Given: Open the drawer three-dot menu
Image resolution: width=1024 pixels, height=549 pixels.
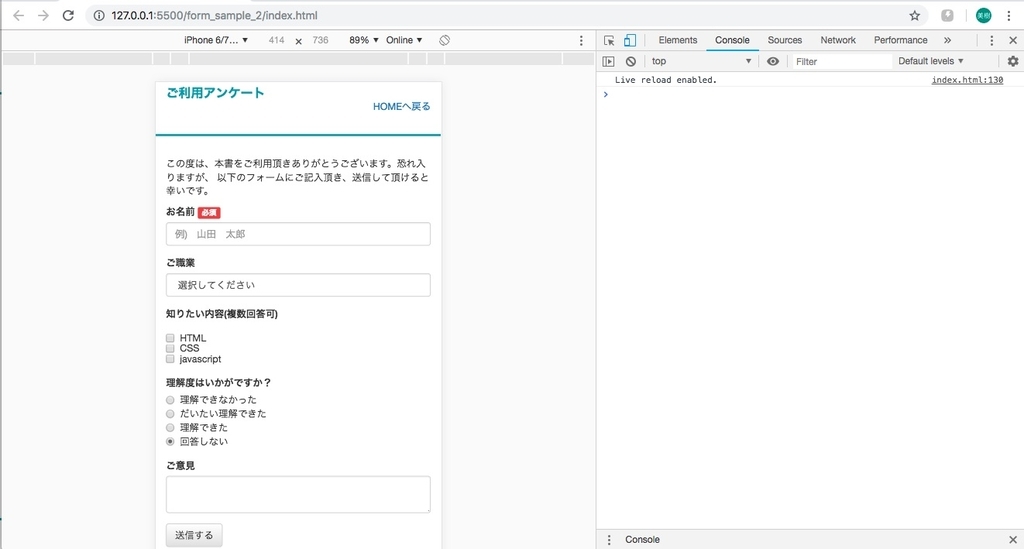Looking at the screenshot, I should pyautogui.click(x=609, y=540).
